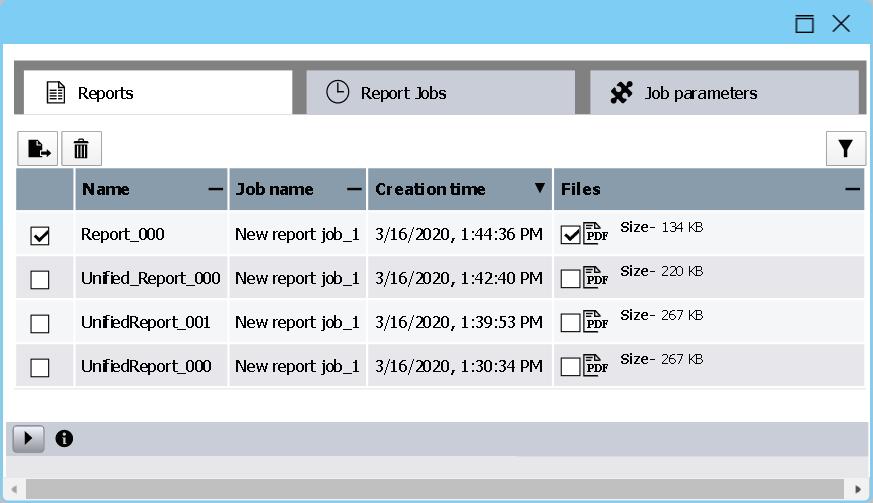The image size is (873, 503).
Task: Click the Job name column header
Action: click(298, 189)
